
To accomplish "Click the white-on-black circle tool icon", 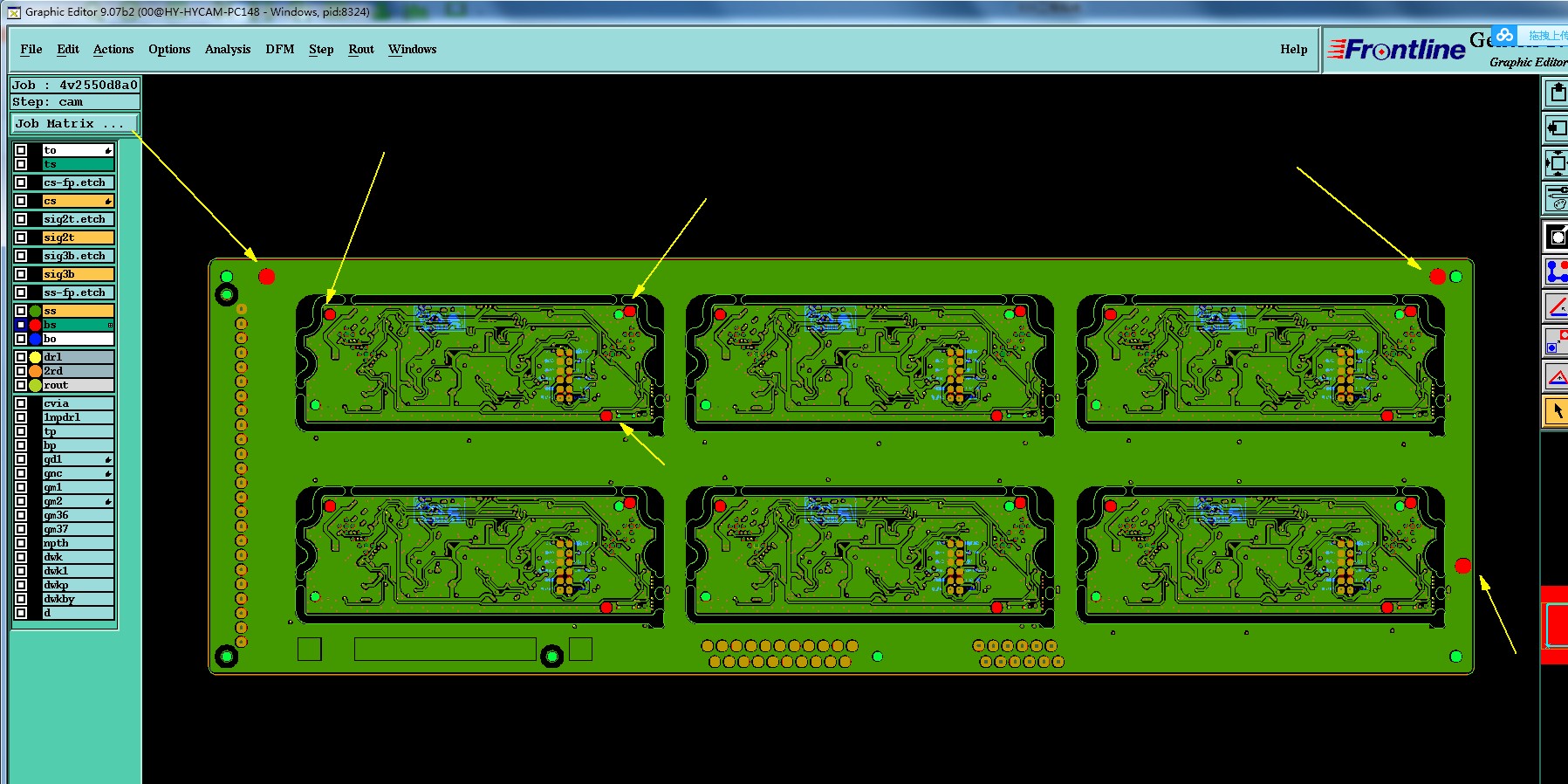I will tap(1556, 237).
